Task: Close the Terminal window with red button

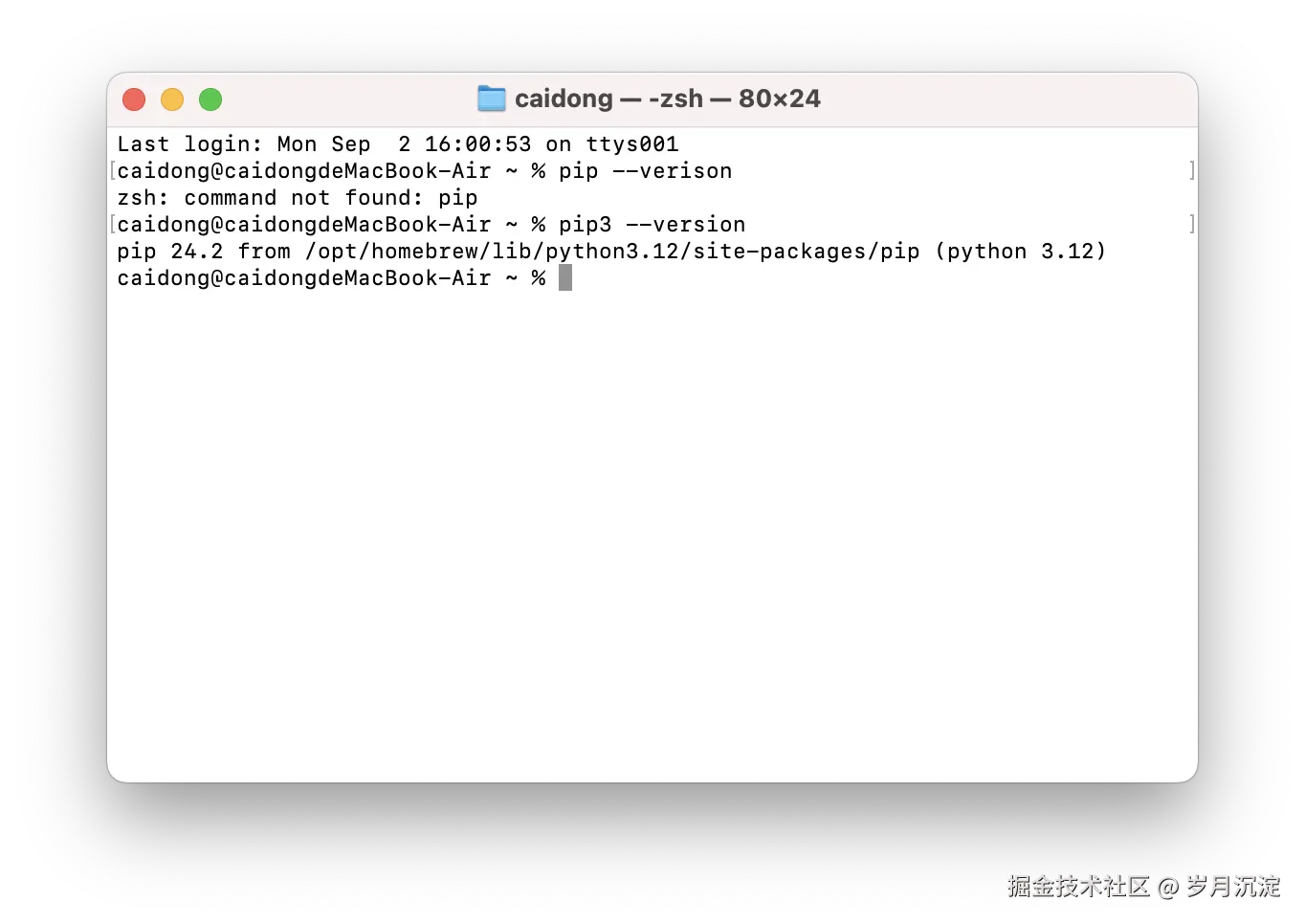Action: [134, 99]
